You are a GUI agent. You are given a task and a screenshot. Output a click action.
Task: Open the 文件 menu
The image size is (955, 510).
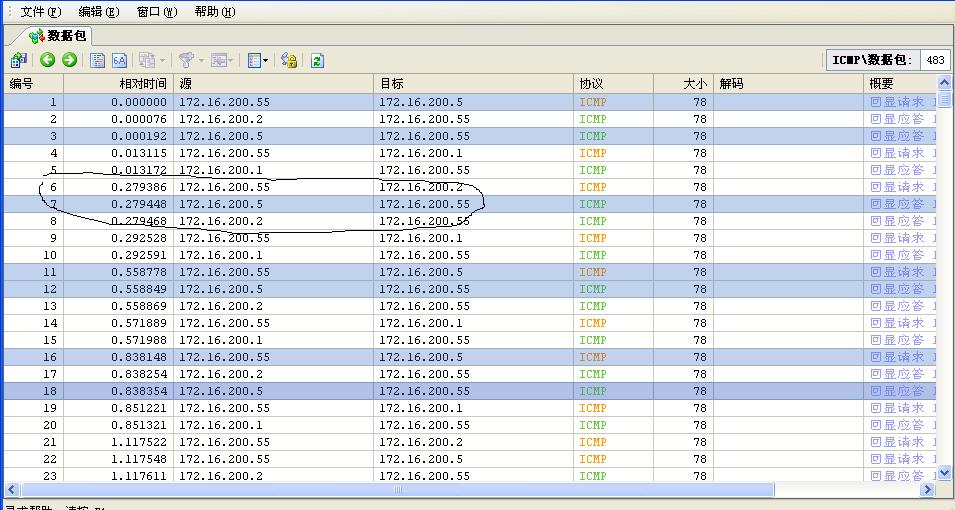click(x=40, y=12)
